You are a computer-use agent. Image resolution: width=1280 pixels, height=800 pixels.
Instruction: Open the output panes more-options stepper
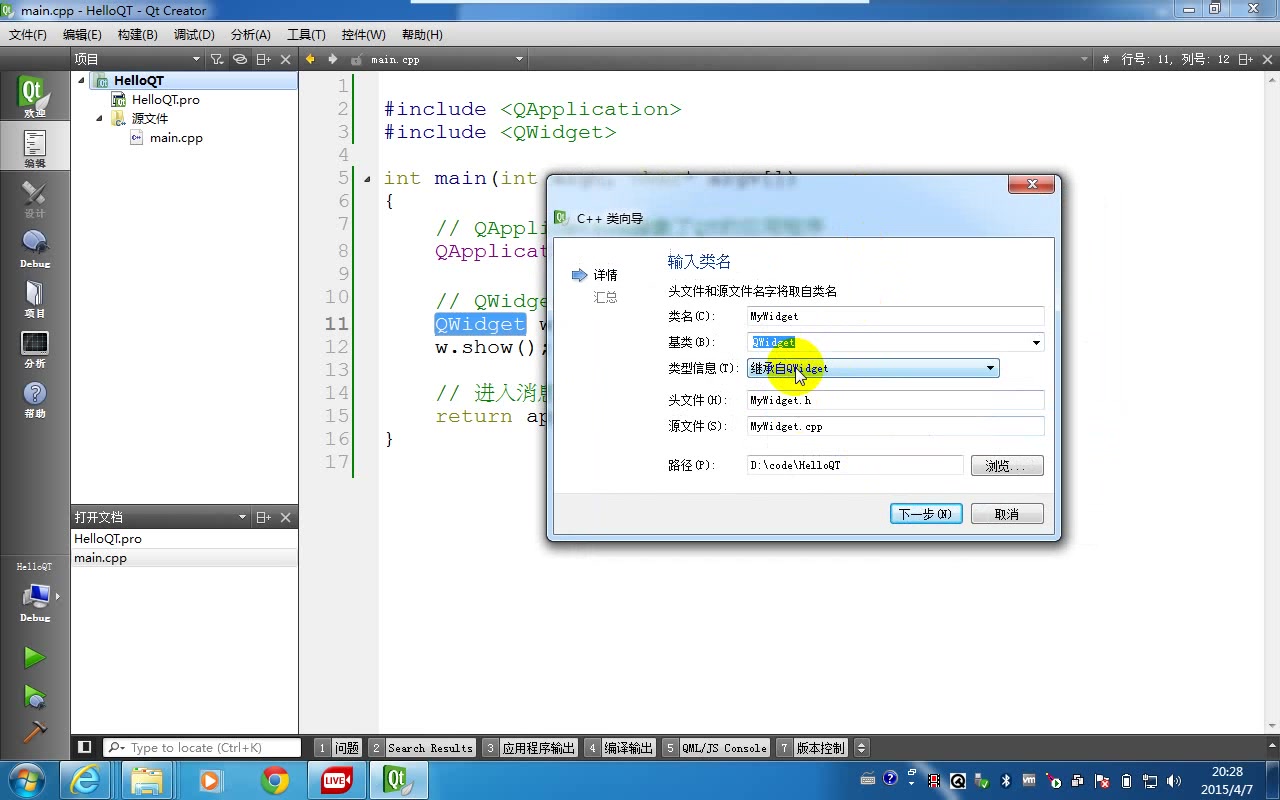[x=861, y=747]
